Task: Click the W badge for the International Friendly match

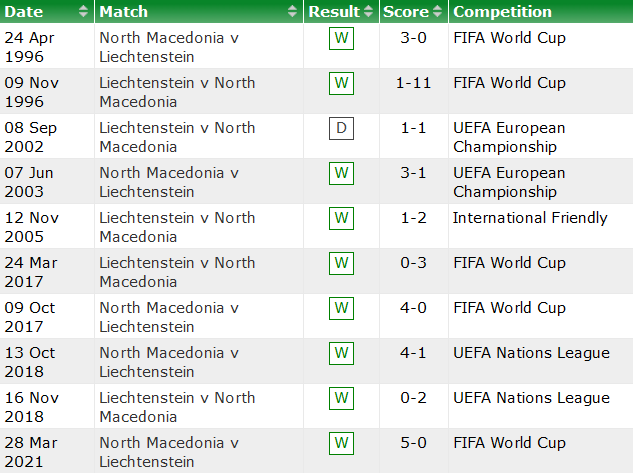Action: [342, 219]
